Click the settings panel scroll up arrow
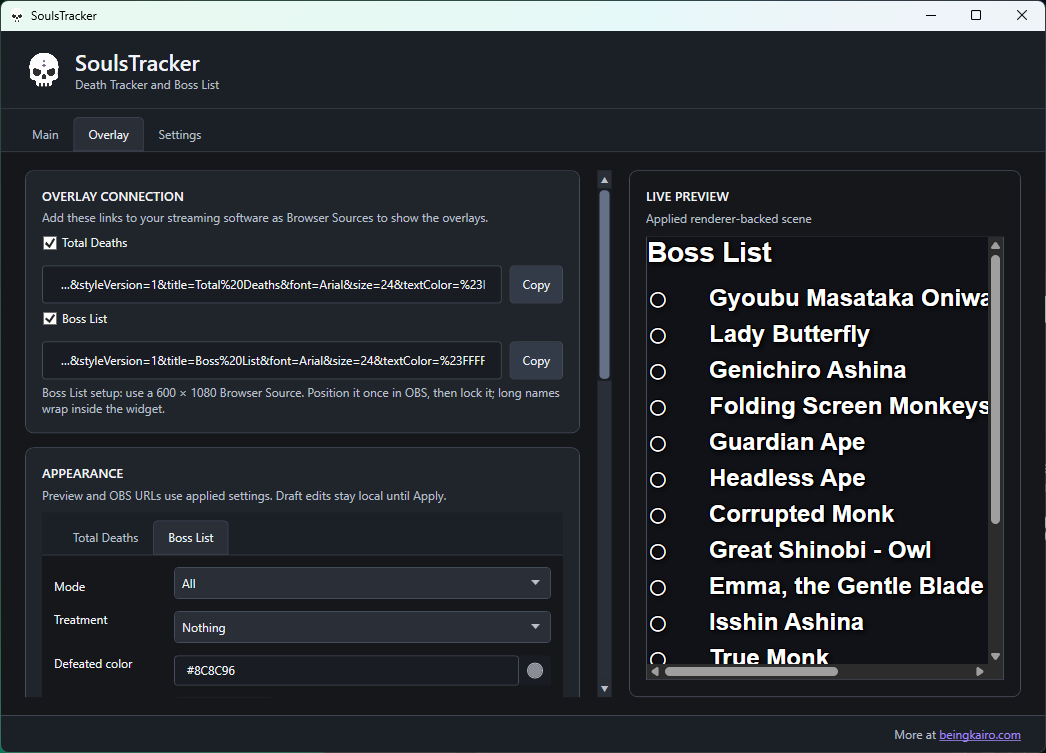Viewport: 1046px width, 753px height. [604, 180]
